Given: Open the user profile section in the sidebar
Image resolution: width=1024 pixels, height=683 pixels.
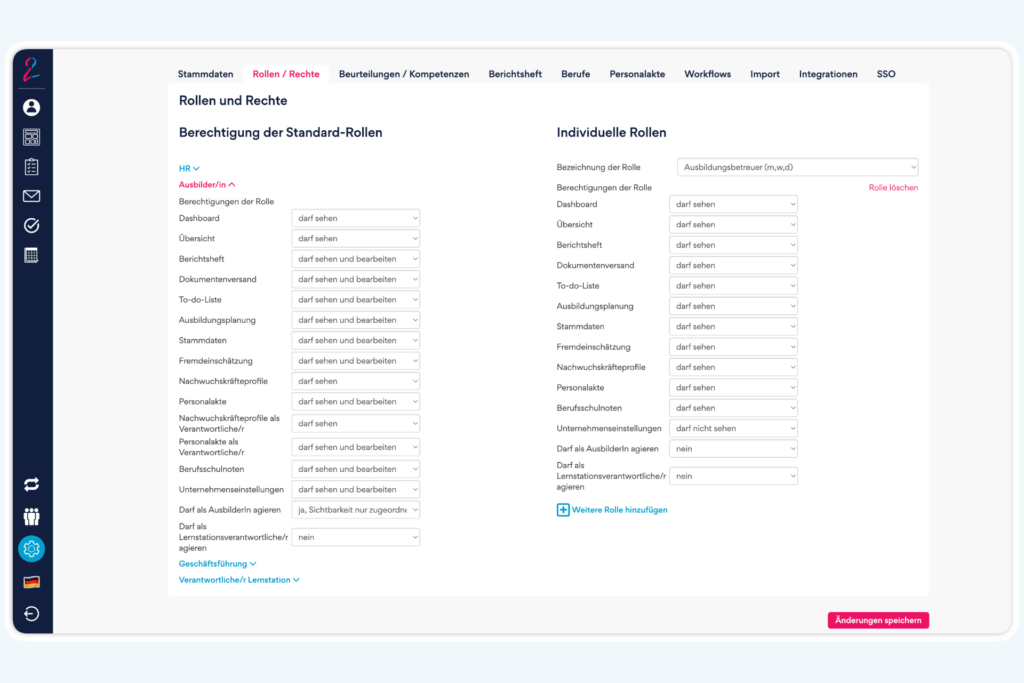Looking at the screenshot, I should [x=30, y=107].
